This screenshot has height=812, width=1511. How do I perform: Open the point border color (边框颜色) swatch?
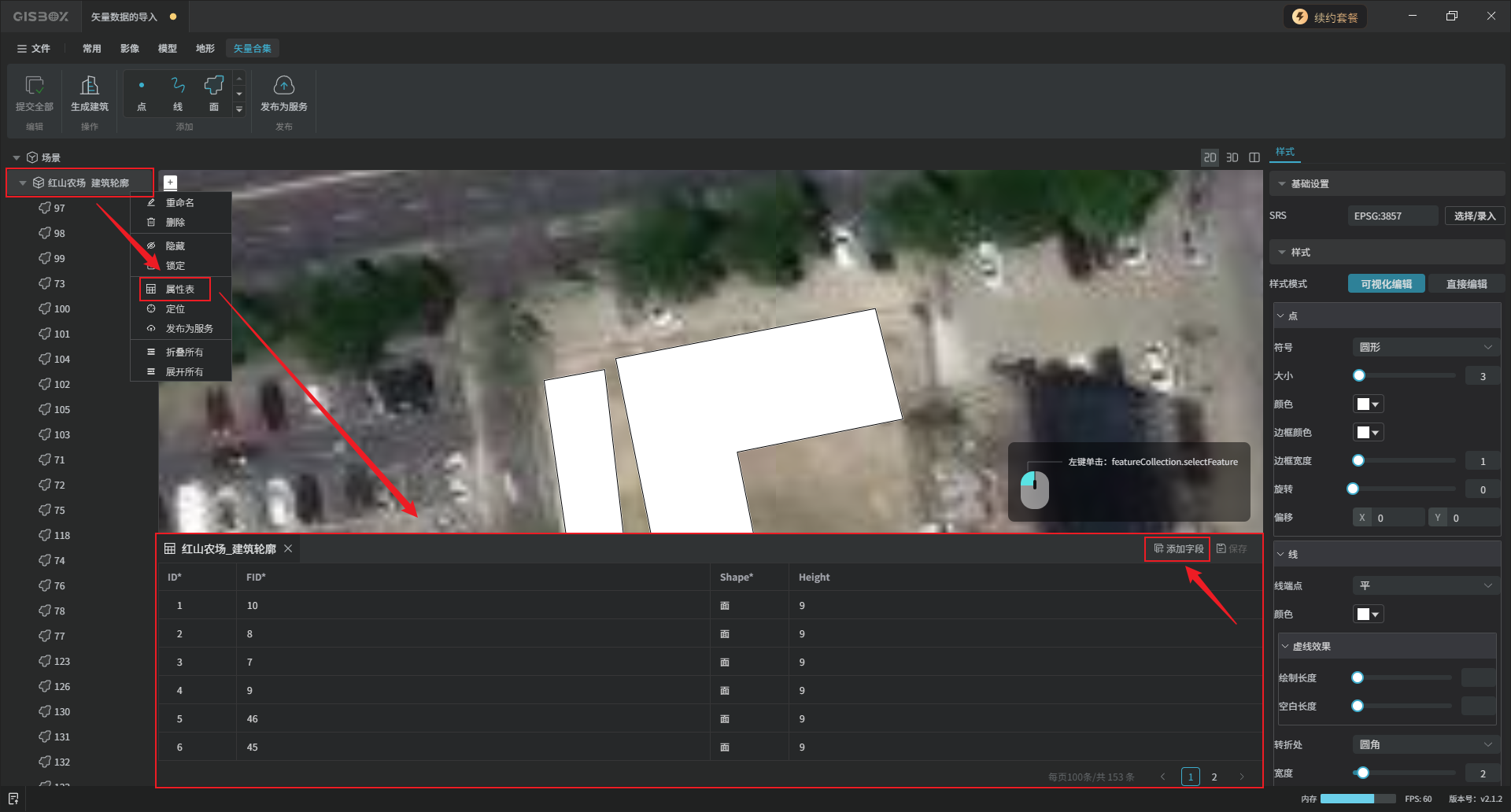(1368, 432)
